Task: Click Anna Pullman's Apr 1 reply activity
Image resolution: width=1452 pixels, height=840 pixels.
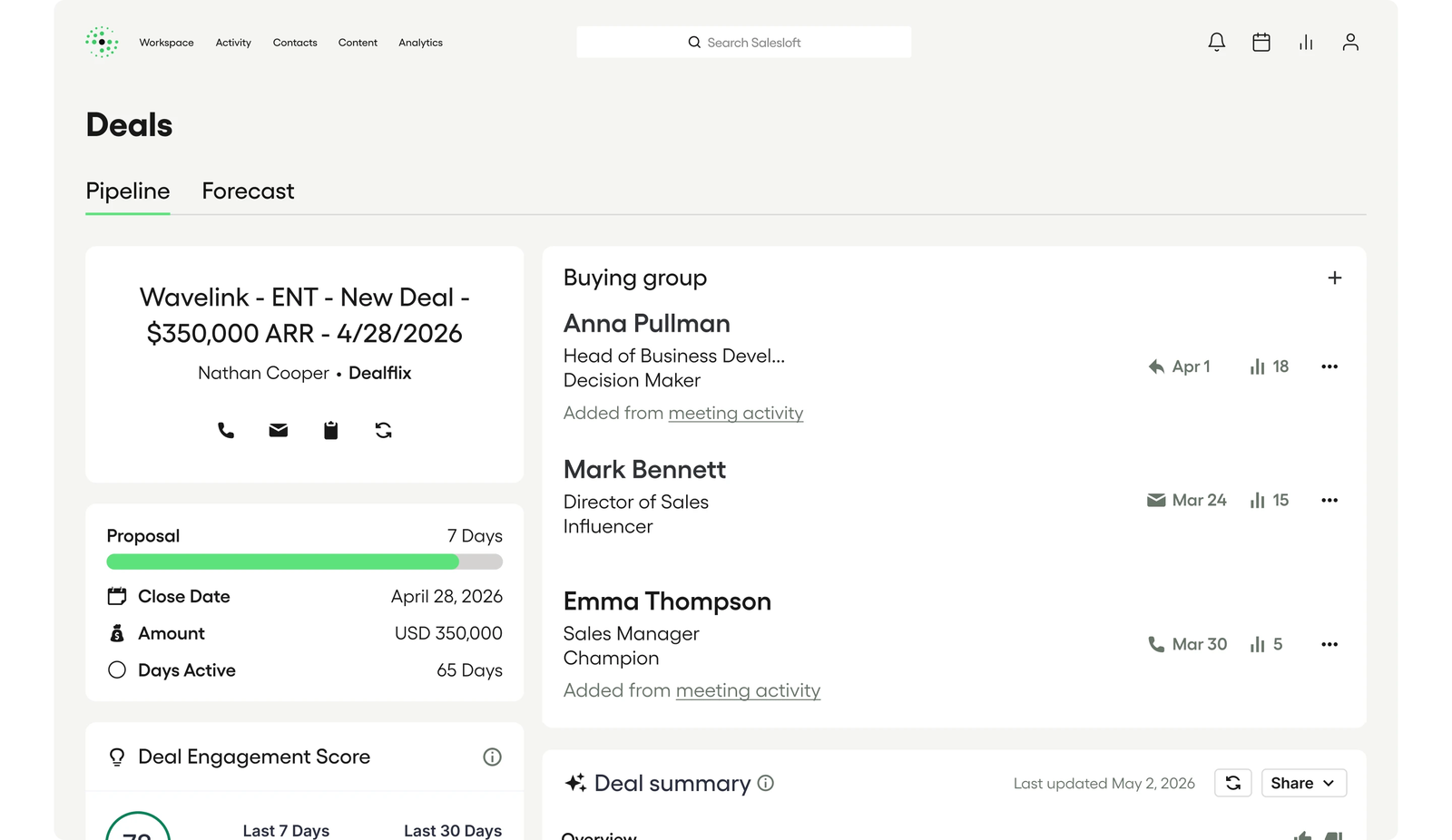Action: (1179, 366)
